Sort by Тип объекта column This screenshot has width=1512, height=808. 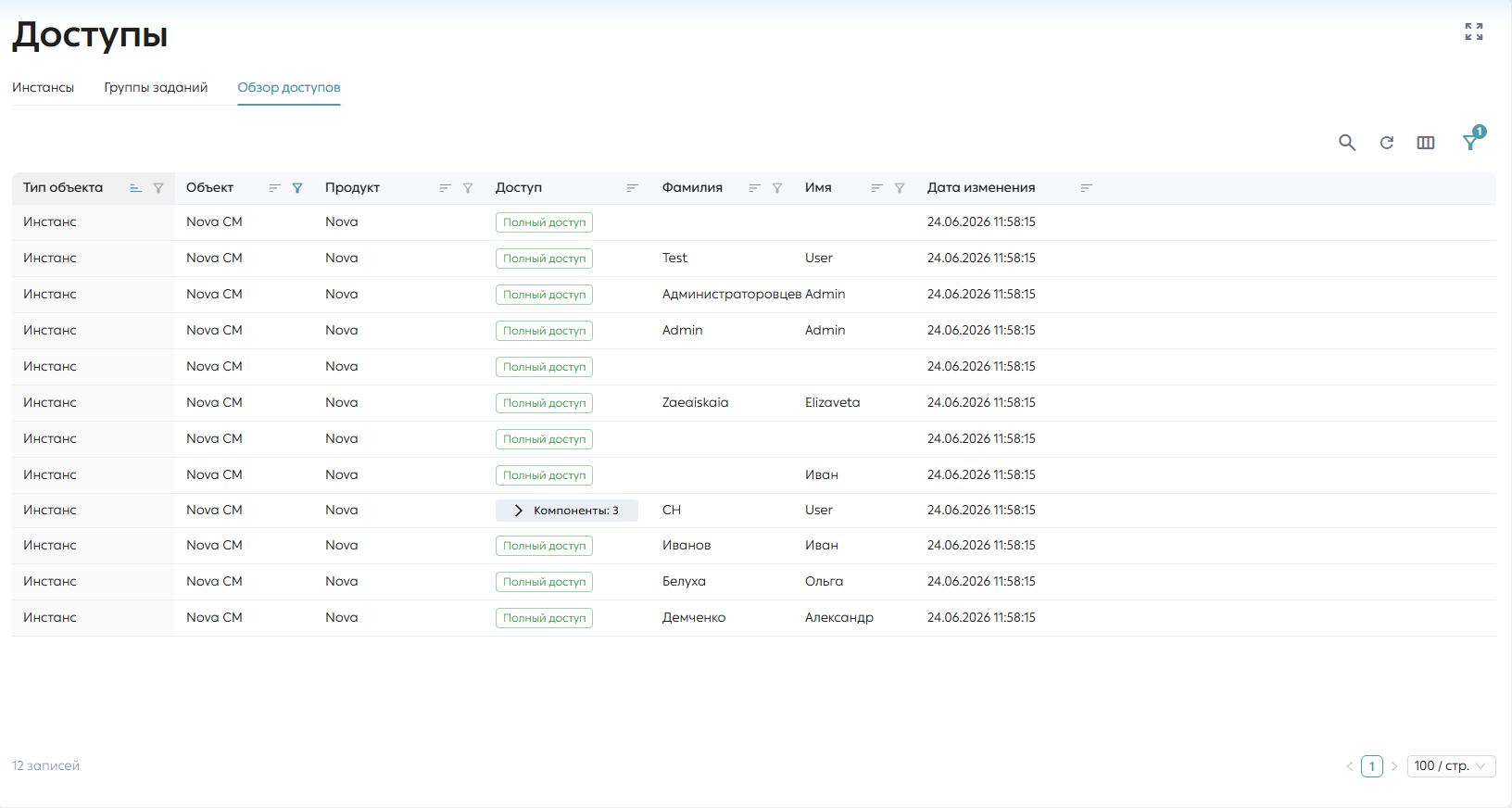(x=135, y=188)
